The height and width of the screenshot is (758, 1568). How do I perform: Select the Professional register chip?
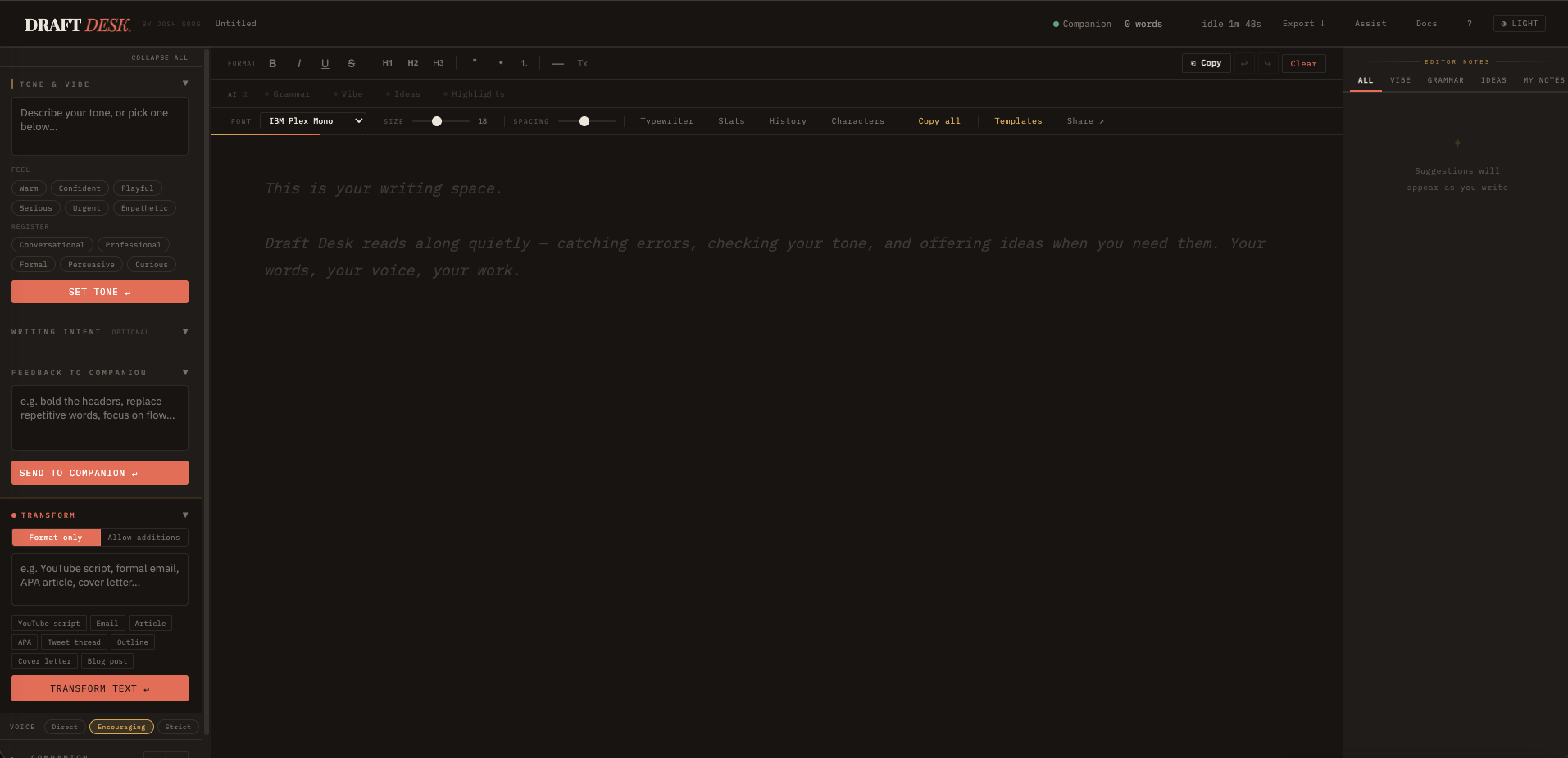click(133, 245)
